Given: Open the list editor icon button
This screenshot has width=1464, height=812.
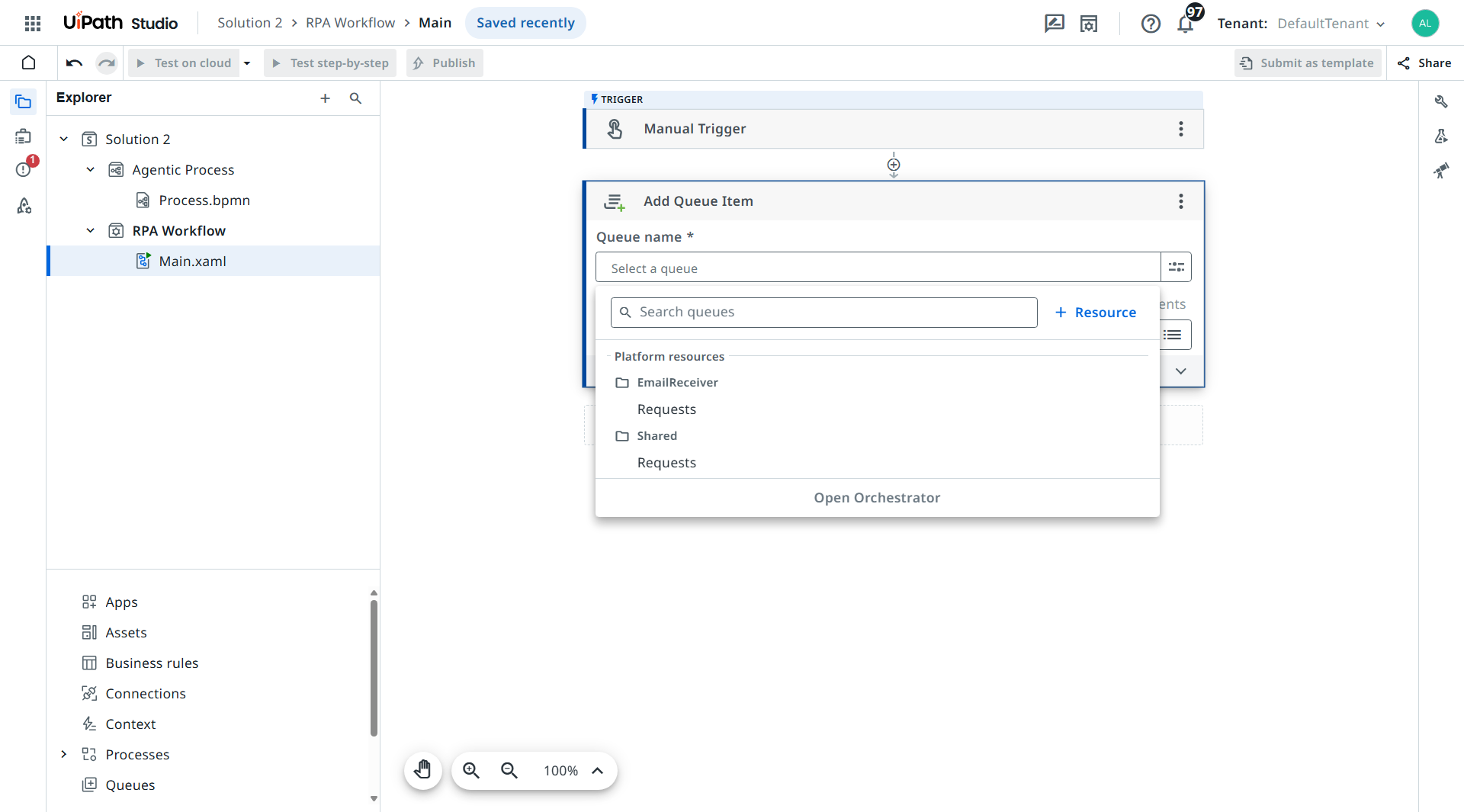Looking at the screenshot, I should (x=1173, y=335).
